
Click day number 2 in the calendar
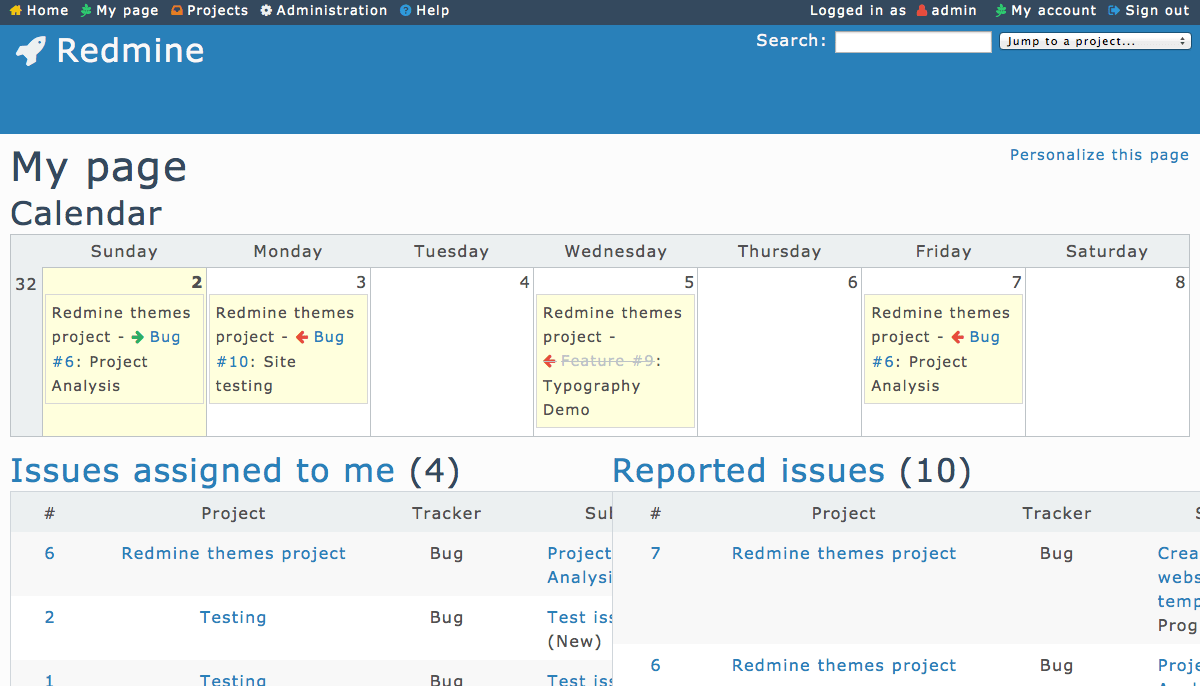click(x=197, y=283)
